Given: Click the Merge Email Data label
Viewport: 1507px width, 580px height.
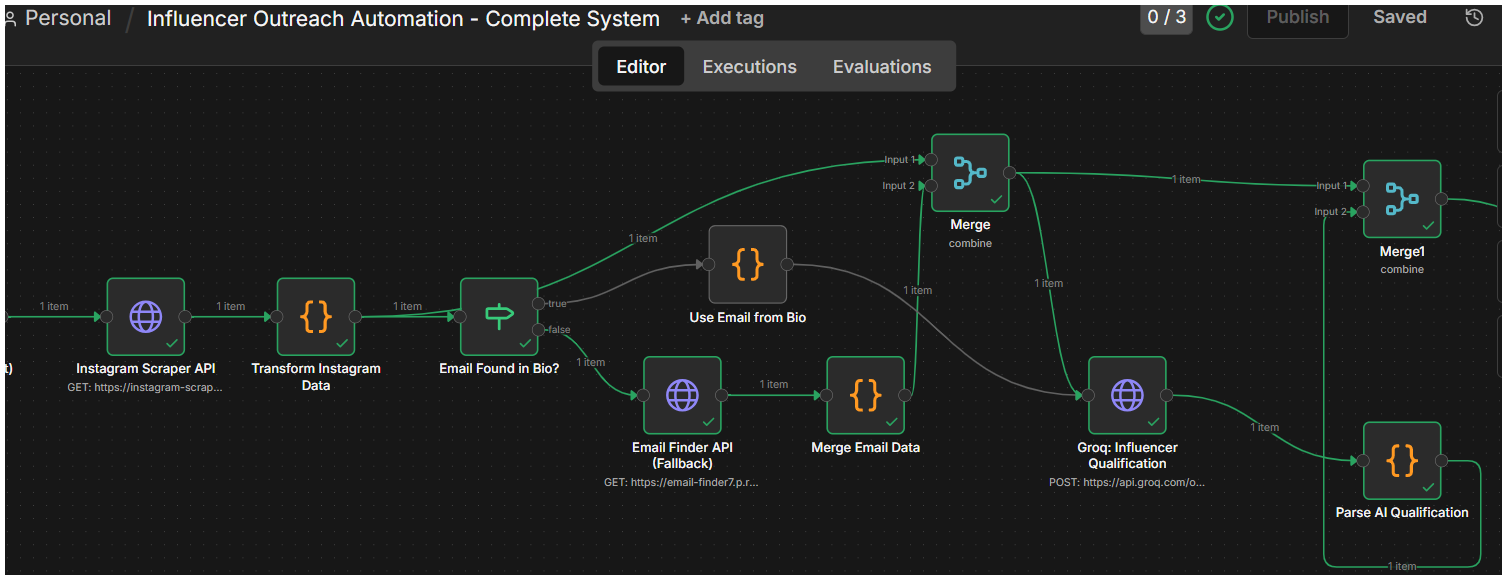Looking at the screenshot, I should 866,448.
